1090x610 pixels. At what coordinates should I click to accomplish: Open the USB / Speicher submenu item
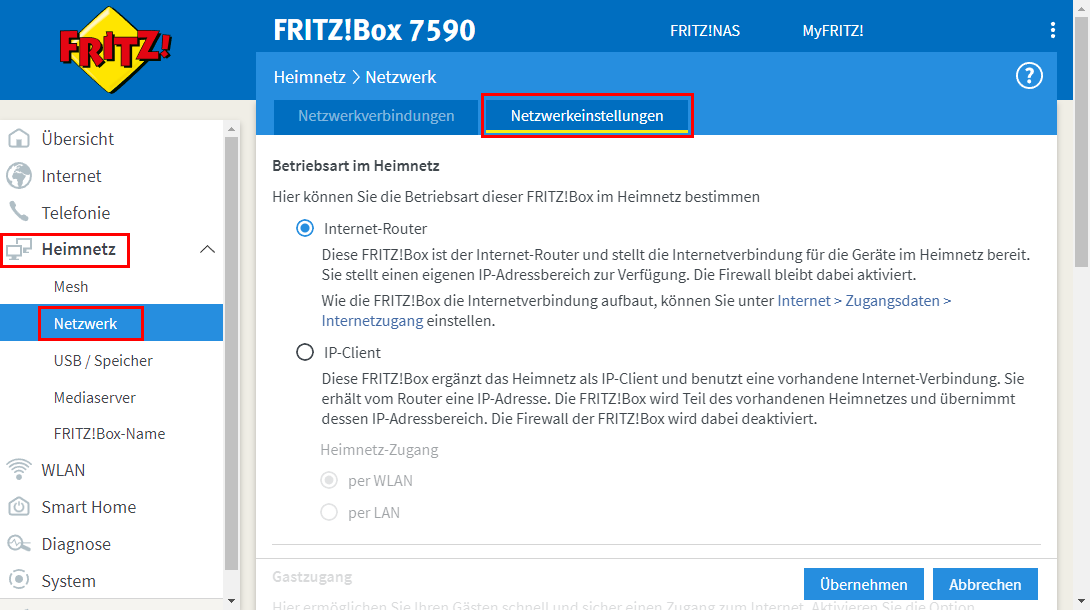tap(103, 361)
